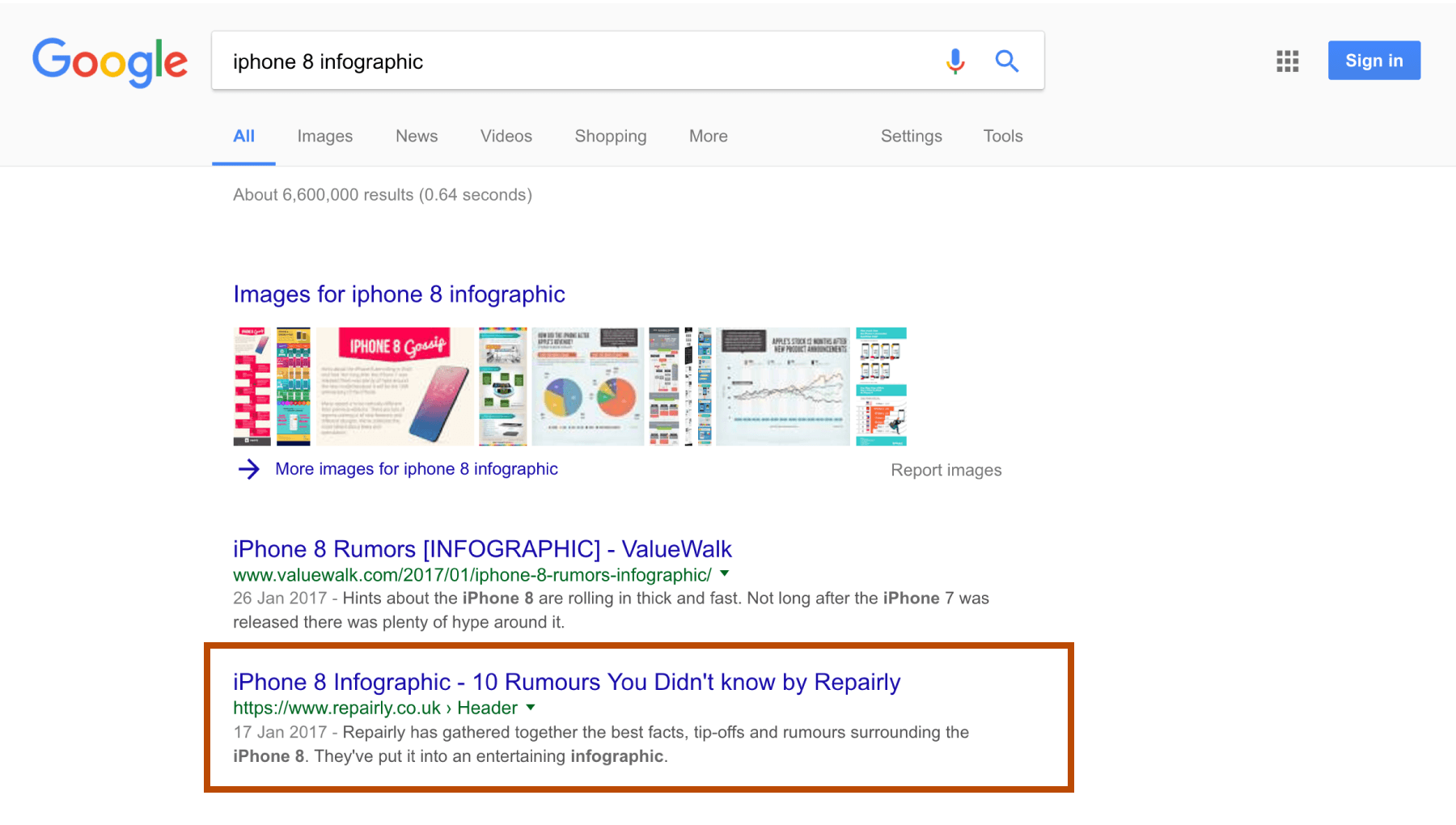Click Report images link
This screenshot has width=1456, height=825.
[946, 470]
